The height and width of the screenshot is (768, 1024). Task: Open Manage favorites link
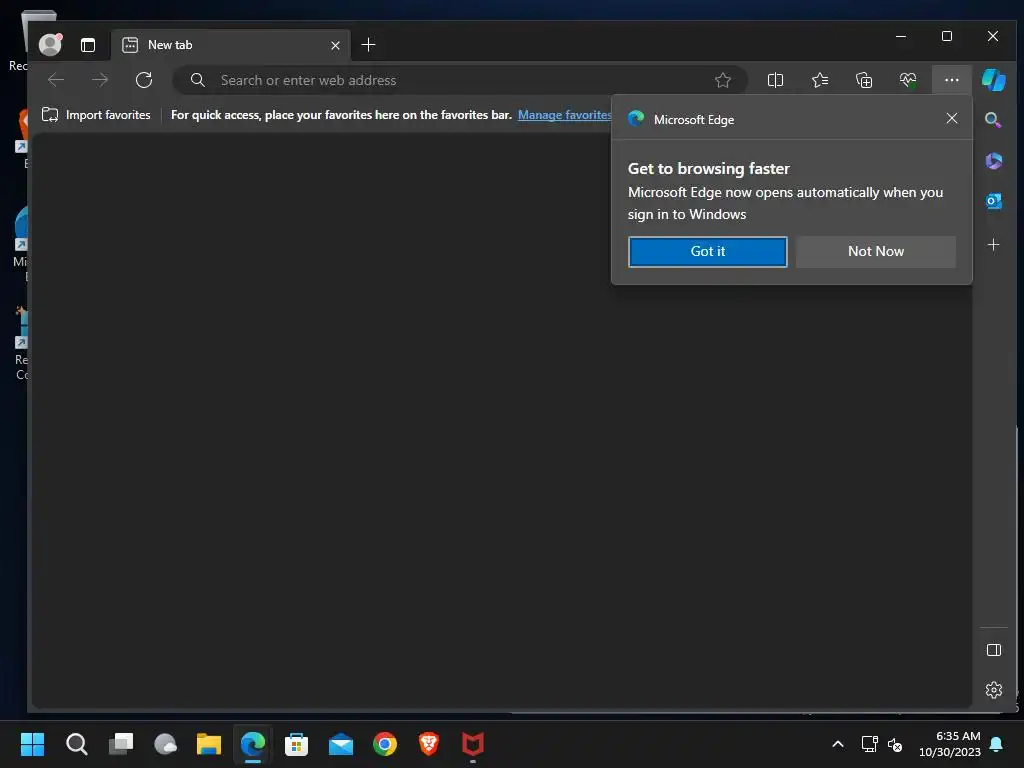tap(564, 115)
